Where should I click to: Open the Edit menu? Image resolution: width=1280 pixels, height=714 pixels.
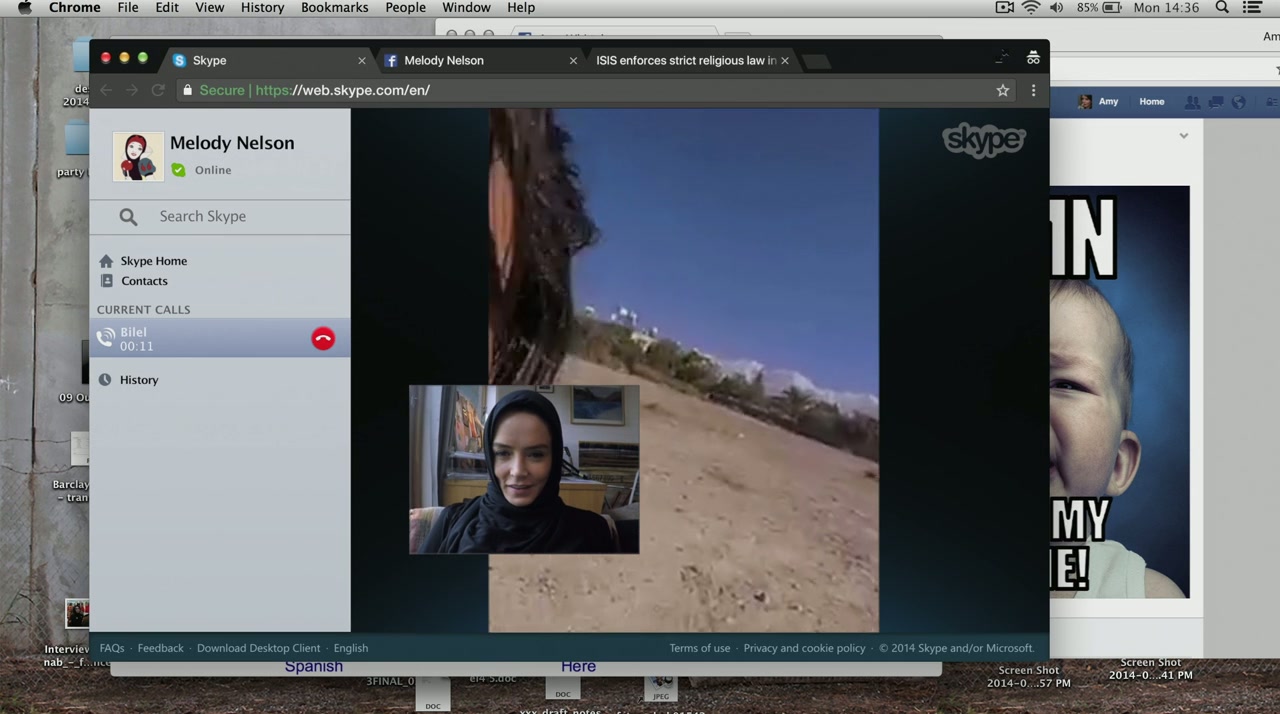click(167, 8)
